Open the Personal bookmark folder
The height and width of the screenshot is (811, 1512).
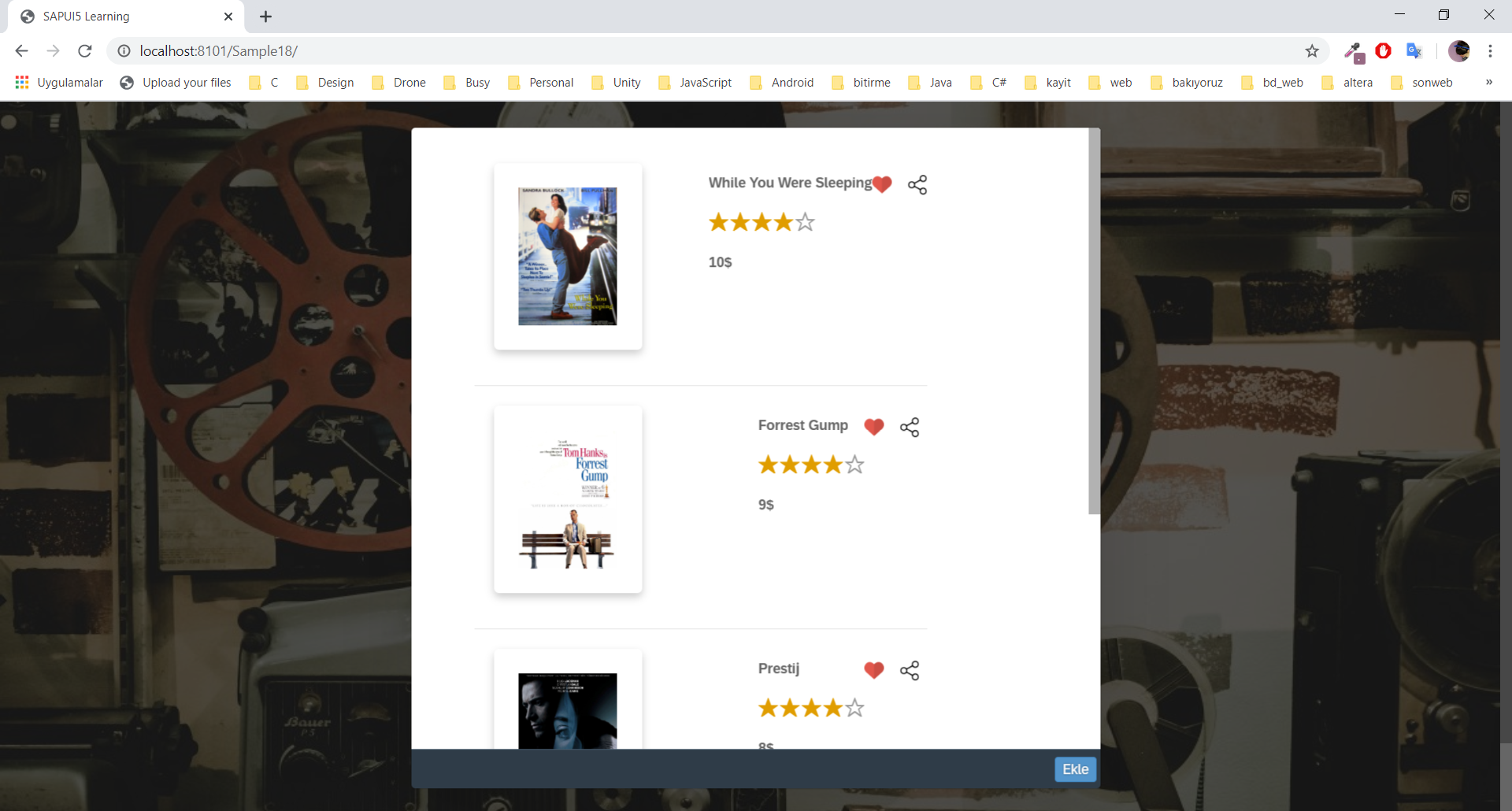coord(541,82)
